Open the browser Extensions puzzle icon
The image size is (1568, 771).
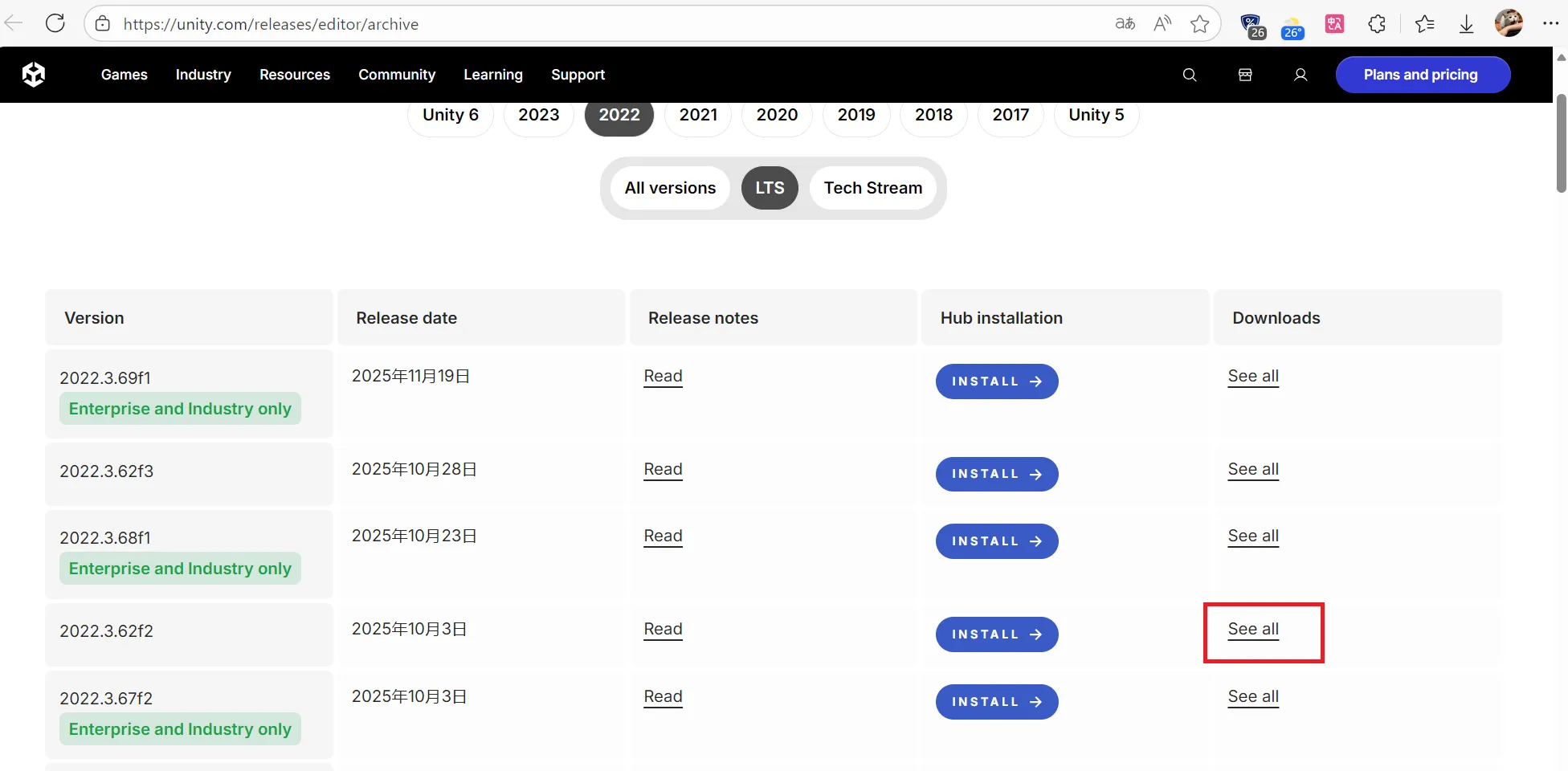[1377, 24]
